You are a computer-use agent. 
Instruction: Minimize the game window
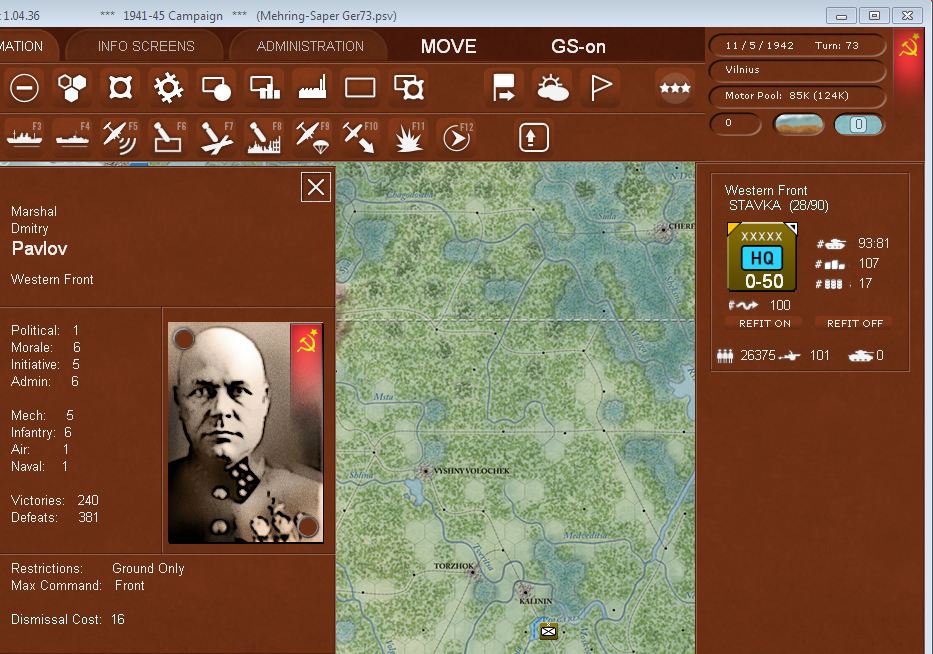841,15
